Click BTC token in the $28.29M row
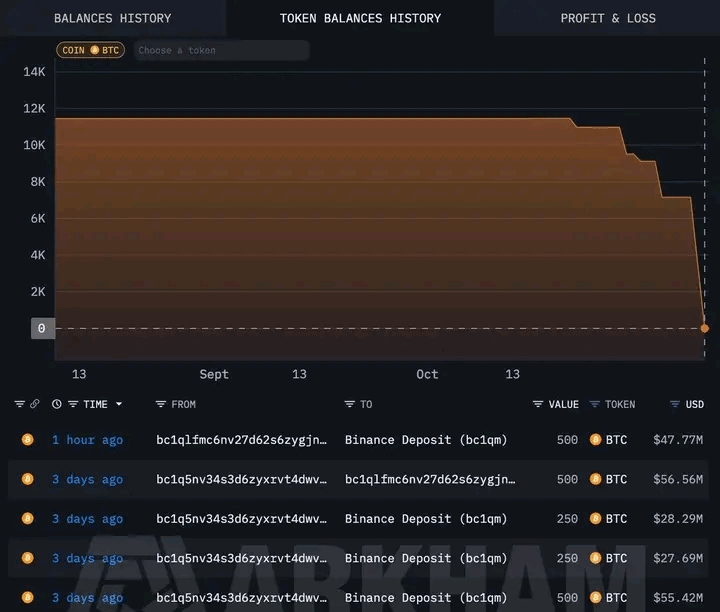This screenshot has width=720, height=612. tap(609, 519)
